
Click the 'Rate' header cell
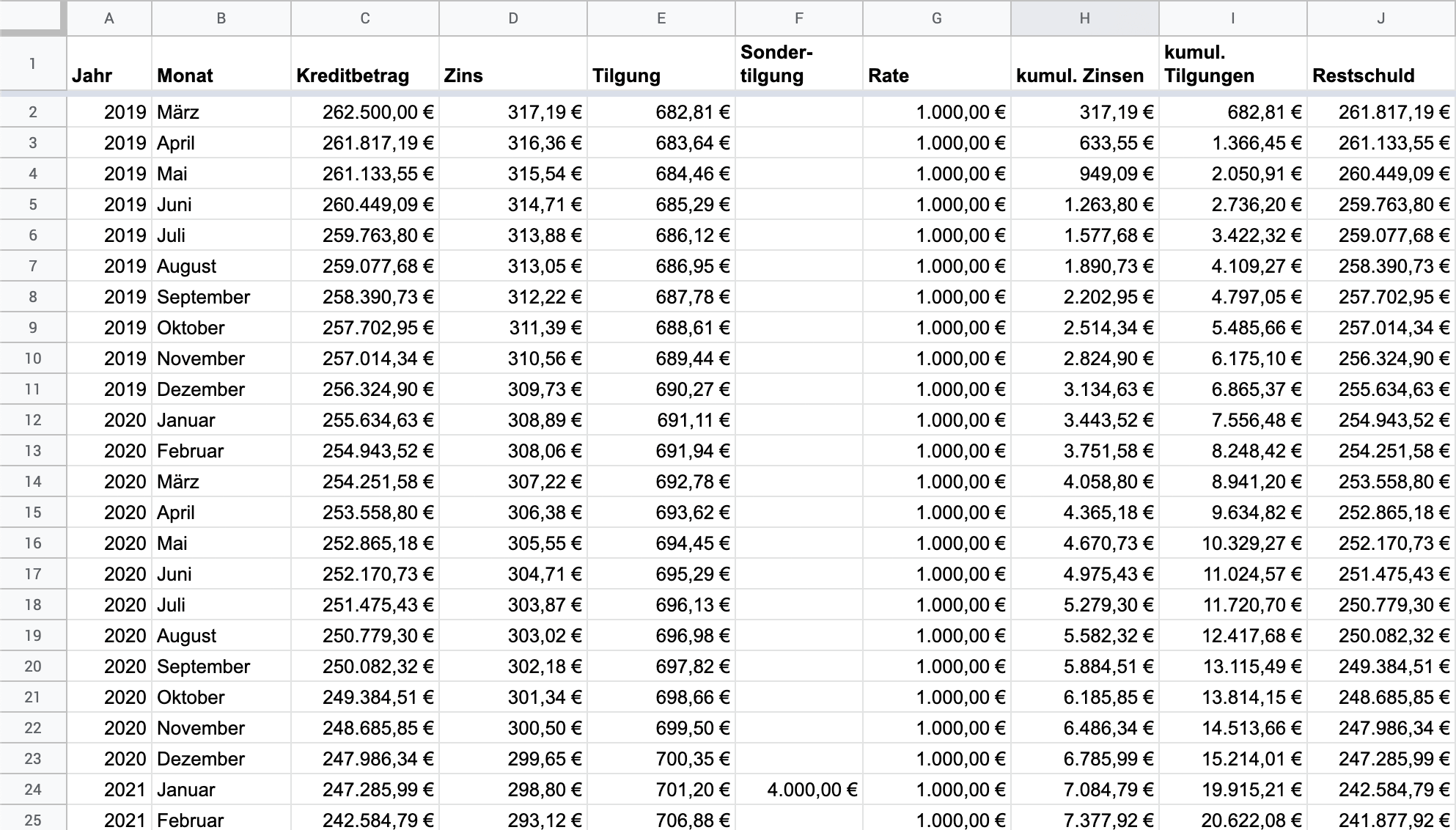pyautogui.click(x=937, y=64)
